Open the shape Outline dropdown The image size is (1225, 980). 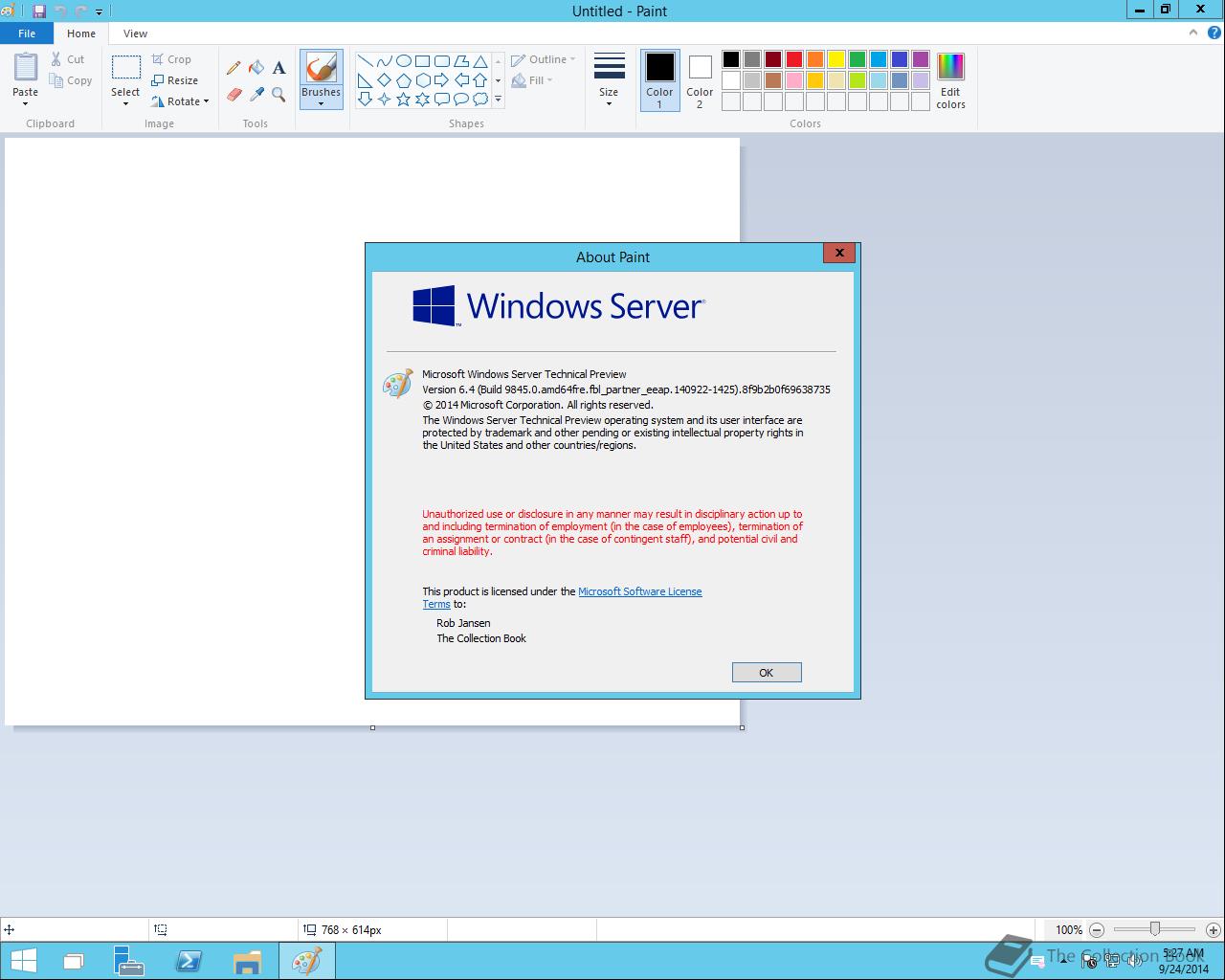pos(544,59)
